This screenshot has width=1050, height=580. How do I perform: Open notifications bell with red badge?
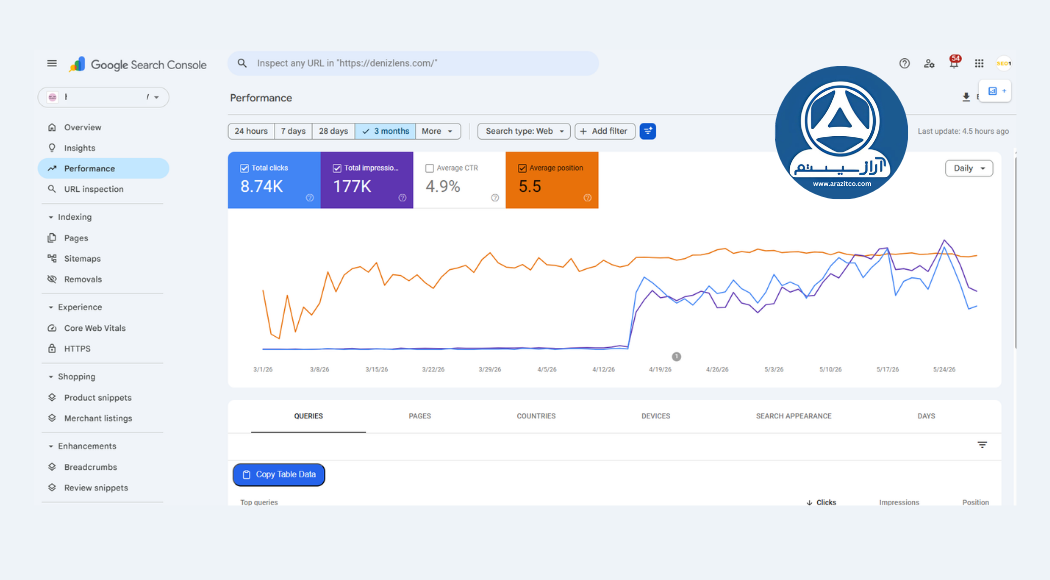(954, 62)
